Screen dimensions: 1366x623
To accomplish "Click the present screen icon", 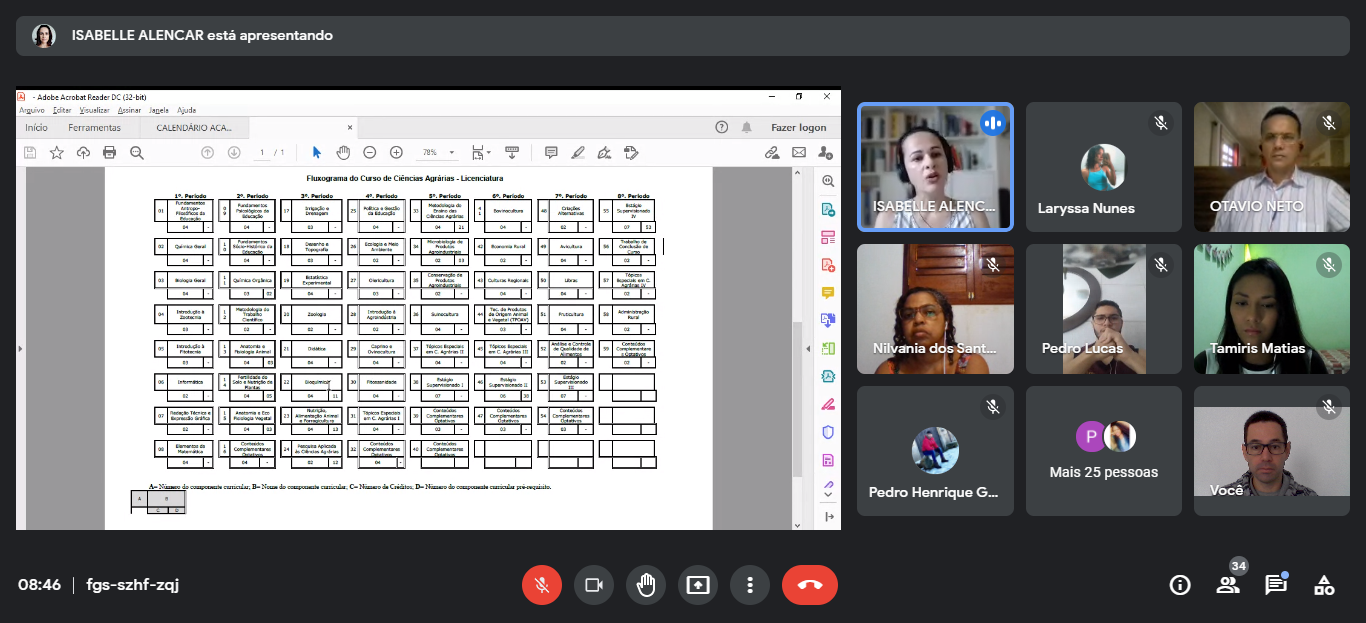I will [698, 585].
